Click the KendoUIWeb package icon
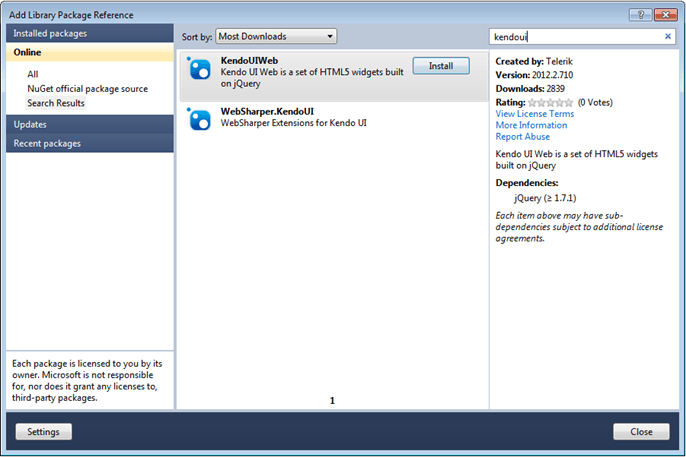The width and height of the screenshot is (686, 457). [x=199, y=69]
